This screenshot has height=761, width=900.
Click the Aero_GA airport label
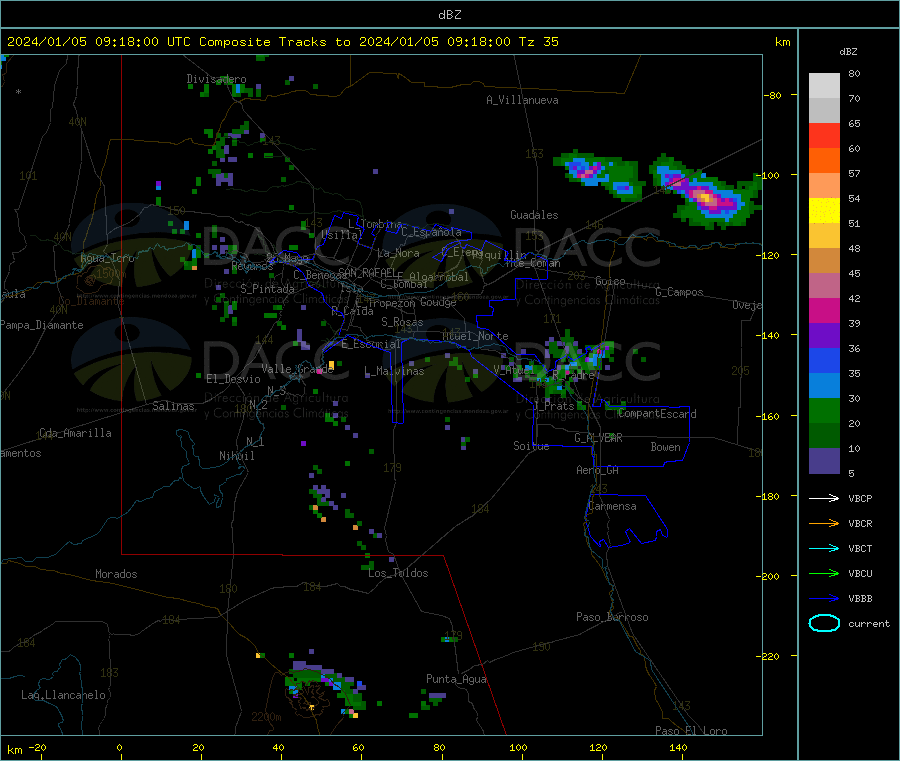597,470
